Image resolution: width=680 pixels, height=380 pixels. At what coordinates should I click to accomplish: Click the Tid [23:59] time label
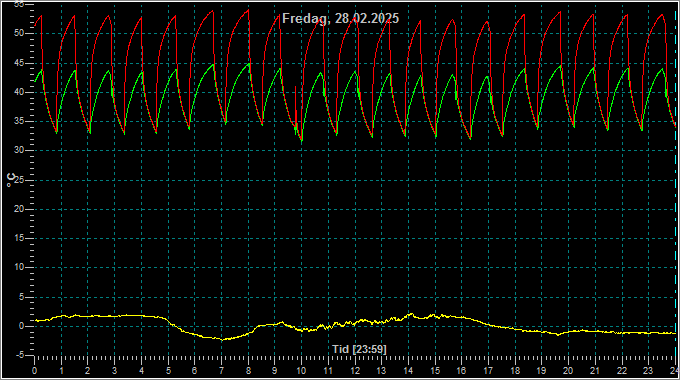click(x=359, y=349)
